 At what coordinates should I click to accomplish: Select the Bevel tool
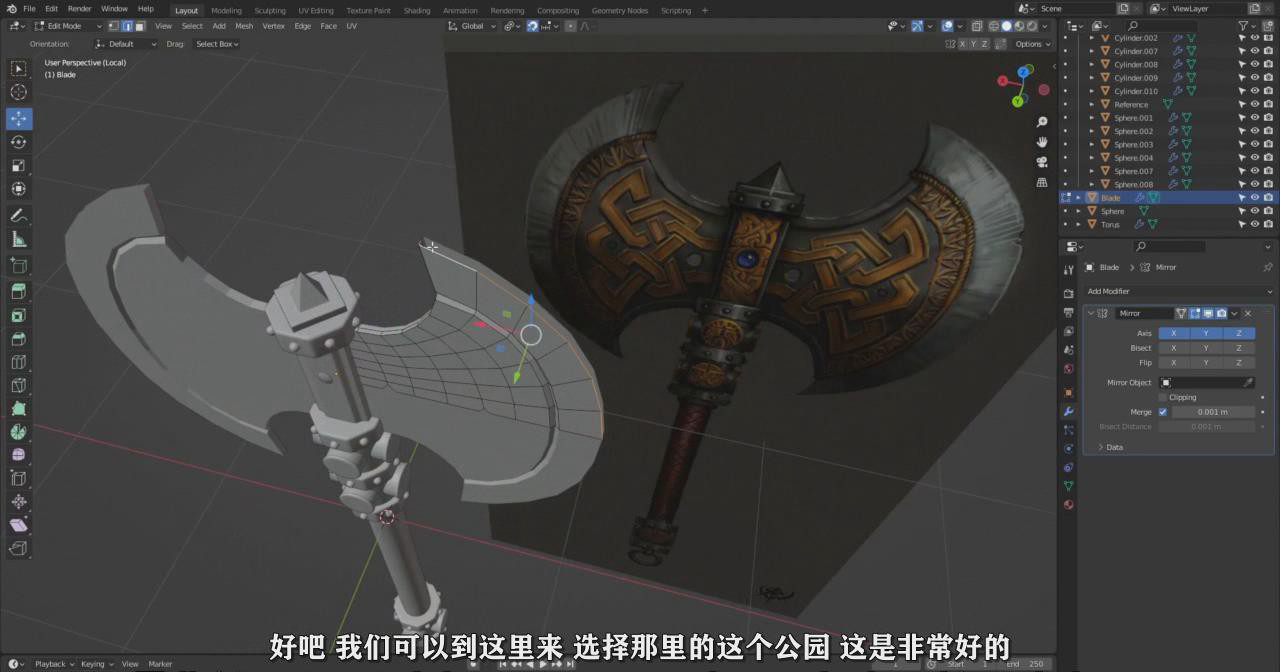pos(19,338)
